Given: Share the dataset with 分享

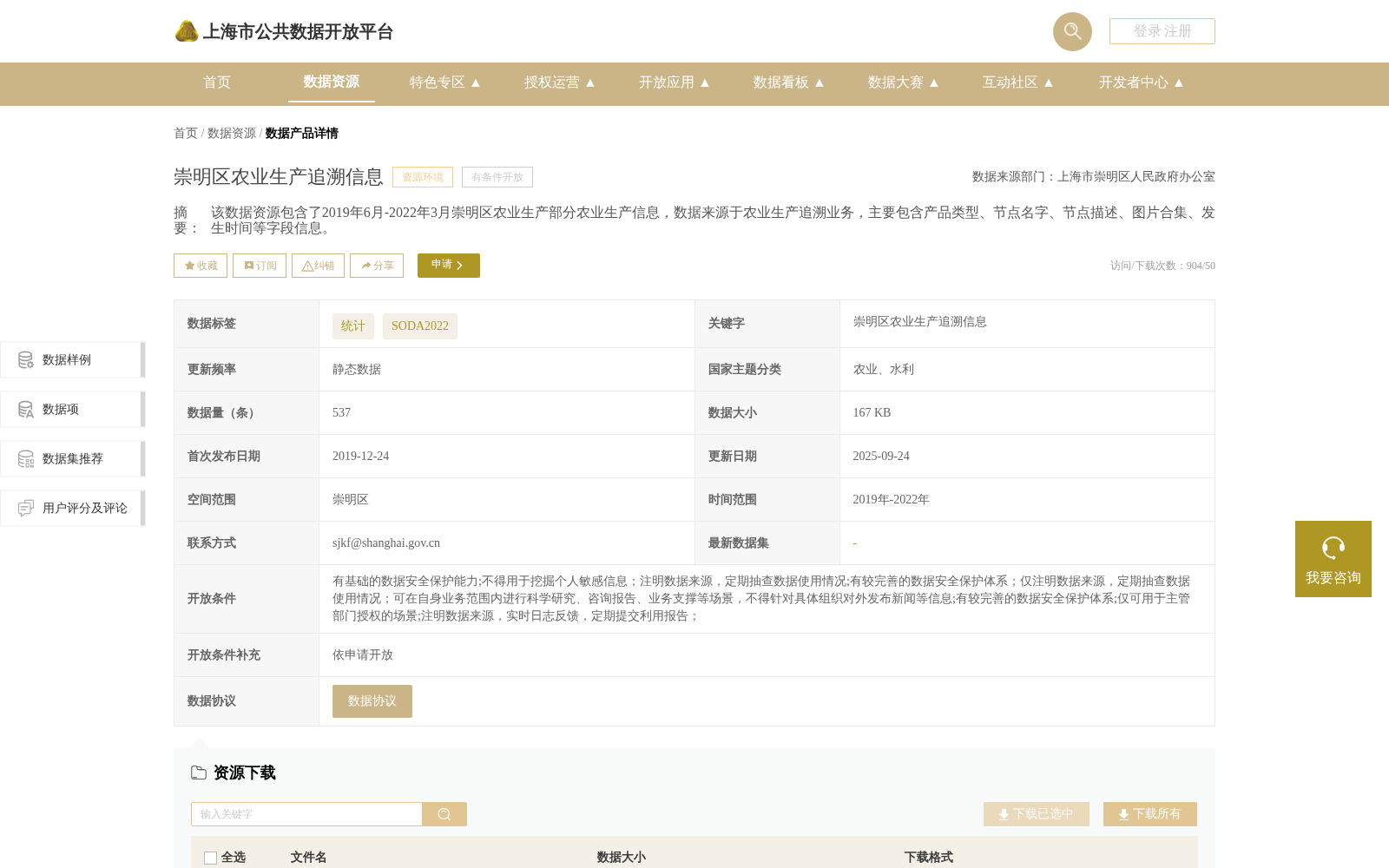Looking at the screenshot, I should (x=377, y=266).
